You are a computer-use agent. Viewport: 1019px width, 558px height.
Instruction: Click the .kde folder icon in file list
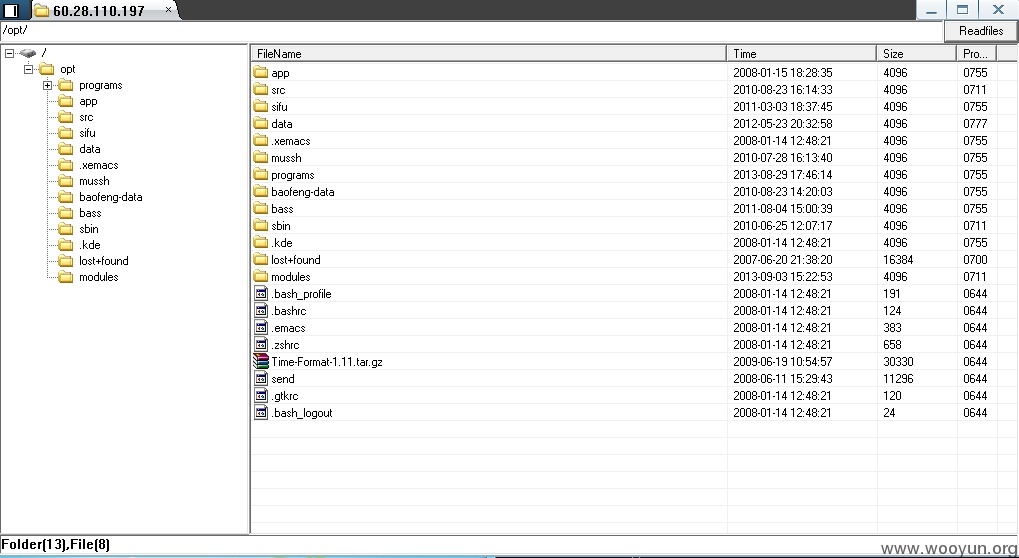tap(261, 242)
